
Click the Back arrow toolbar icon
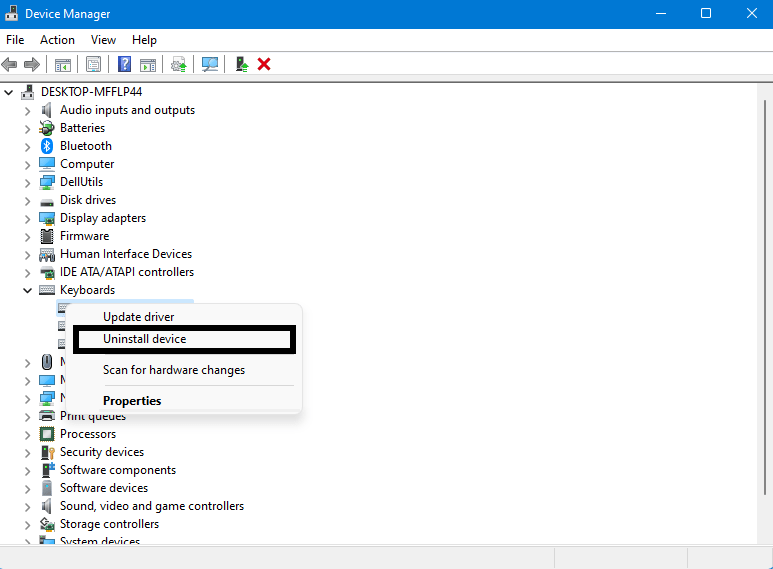pos(9,64)
